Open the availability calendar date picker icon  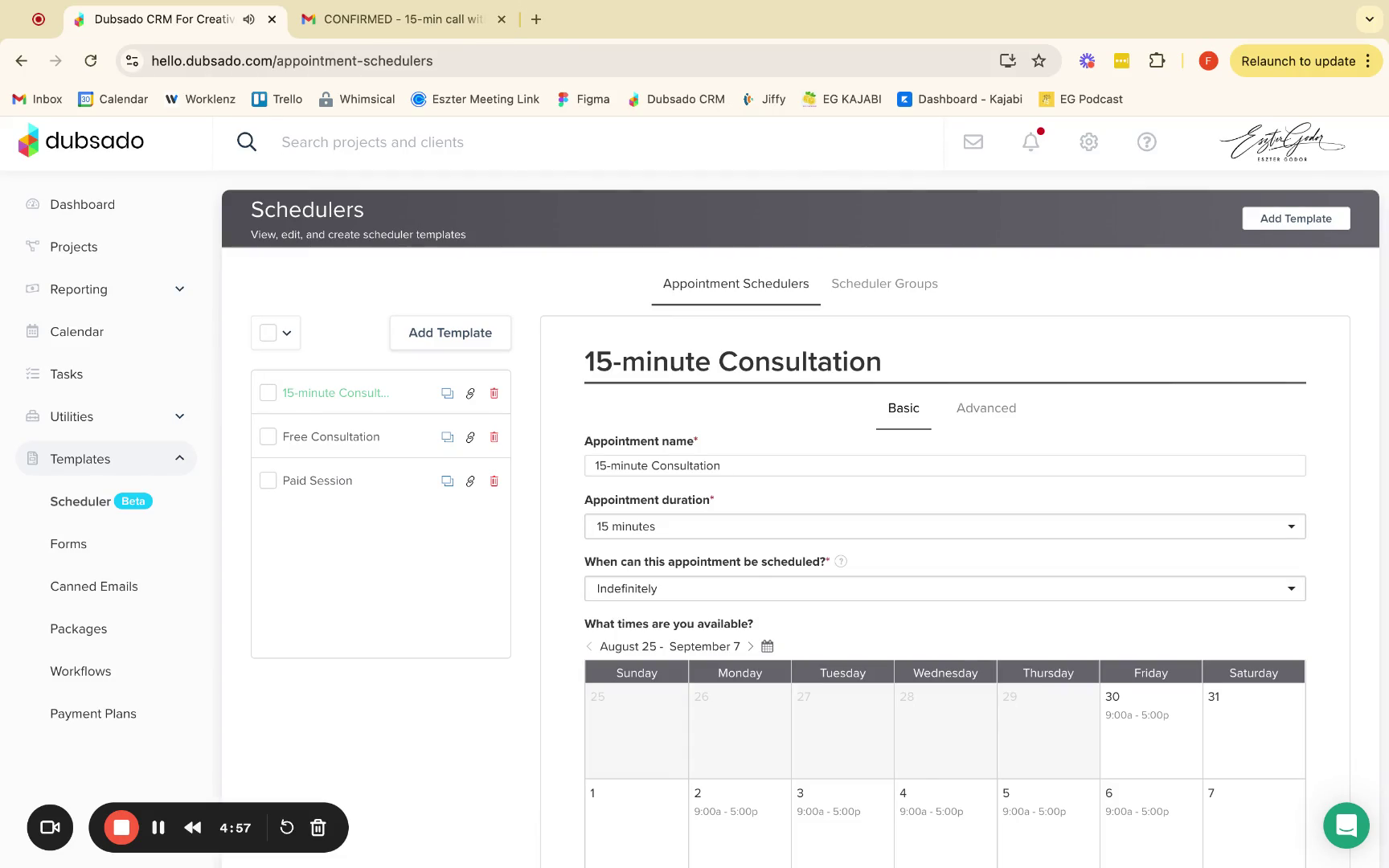[x=768, y=646]
